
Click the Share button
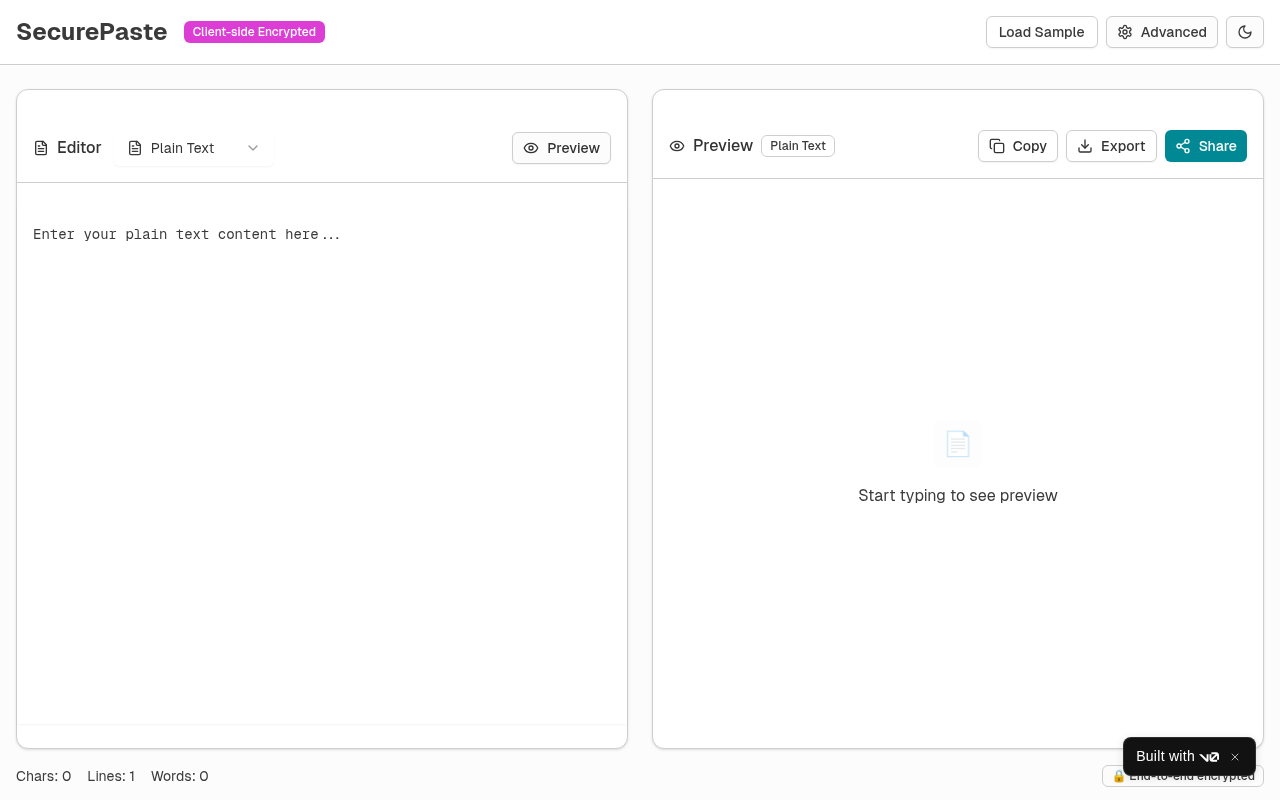[x=1205, y=146]
